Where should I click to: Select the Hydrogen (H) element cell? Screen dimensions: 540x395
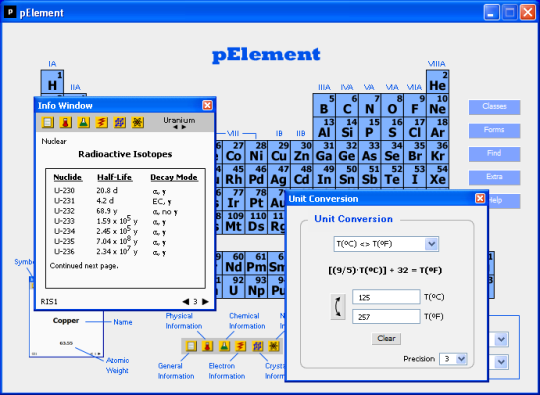pos(52,82)
